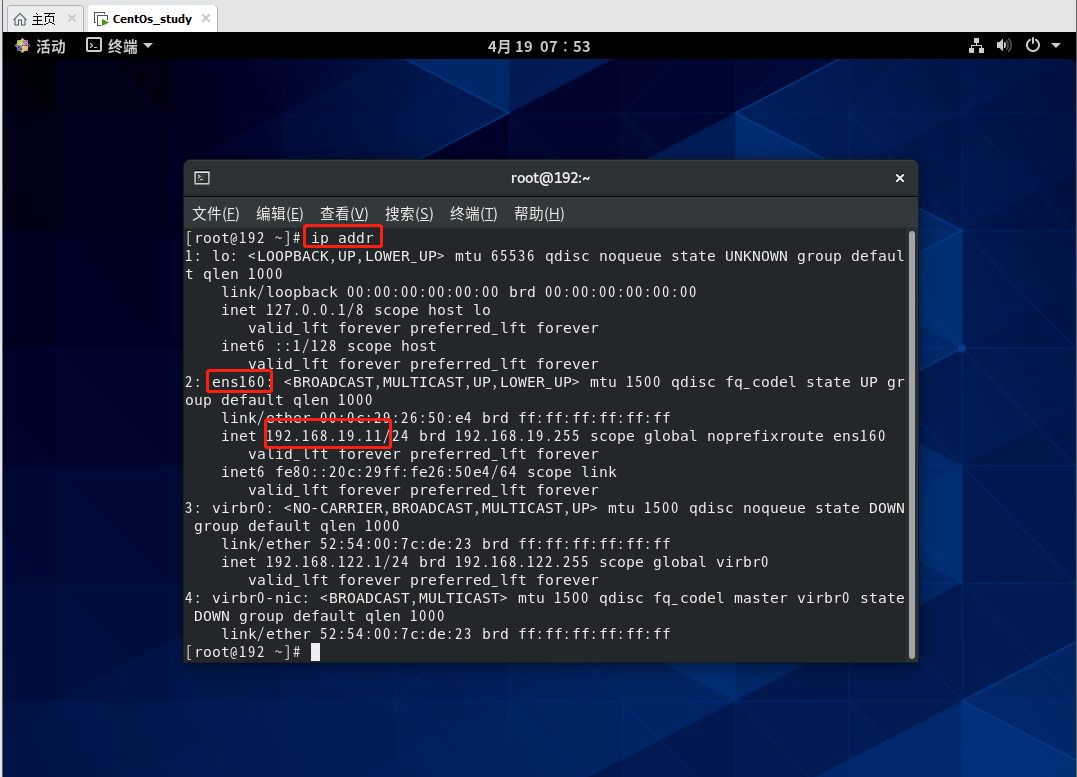Close the CentOs_study VM tab

pos(205,19)
